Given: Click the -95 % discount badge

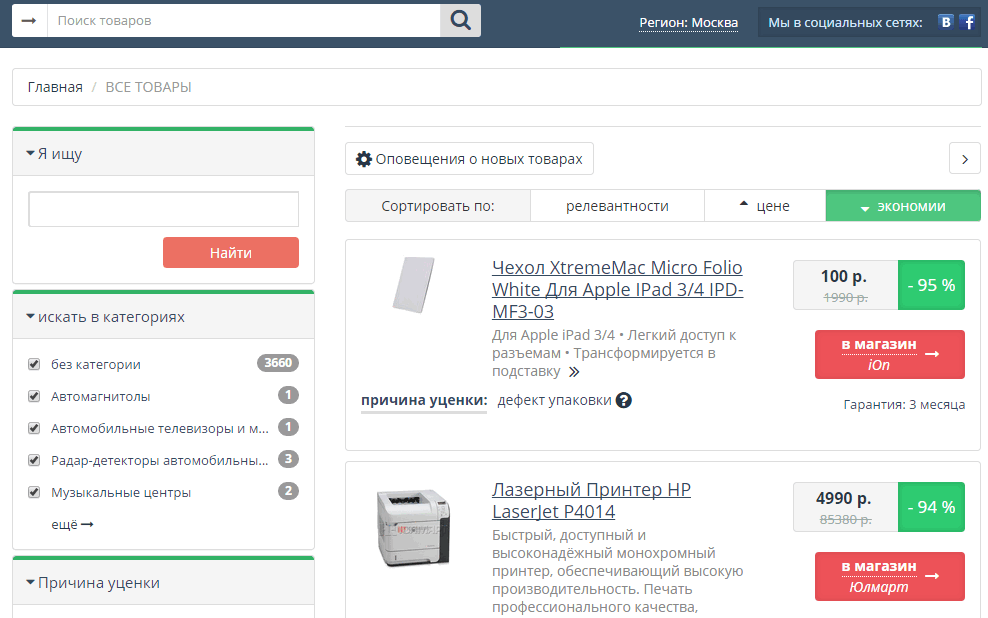Looking at the screenshot, I should click(931, 285).
